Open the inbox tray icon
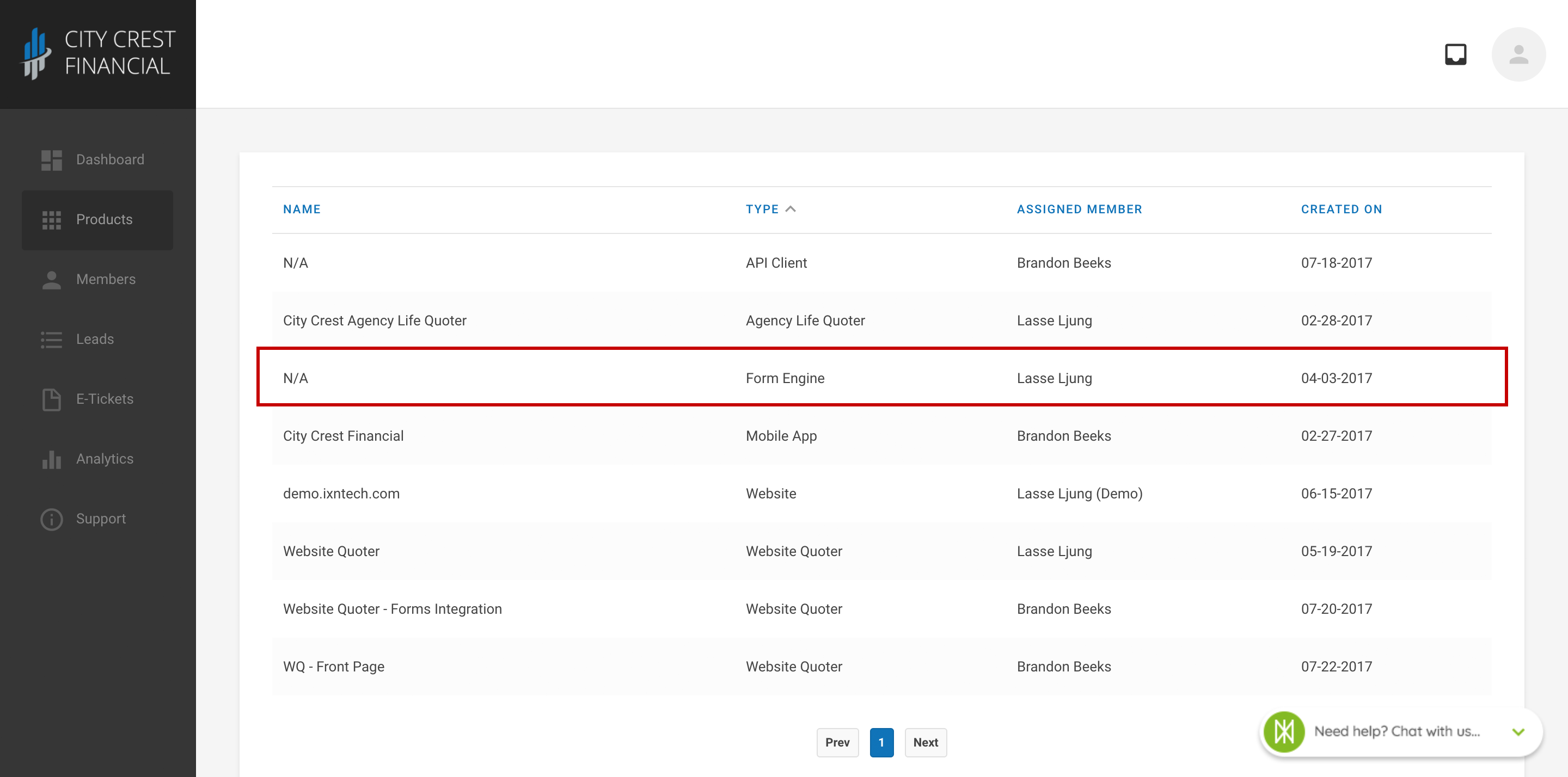Image resolution: width=1568 pixels, height=777 pixels. [1455, 54]
